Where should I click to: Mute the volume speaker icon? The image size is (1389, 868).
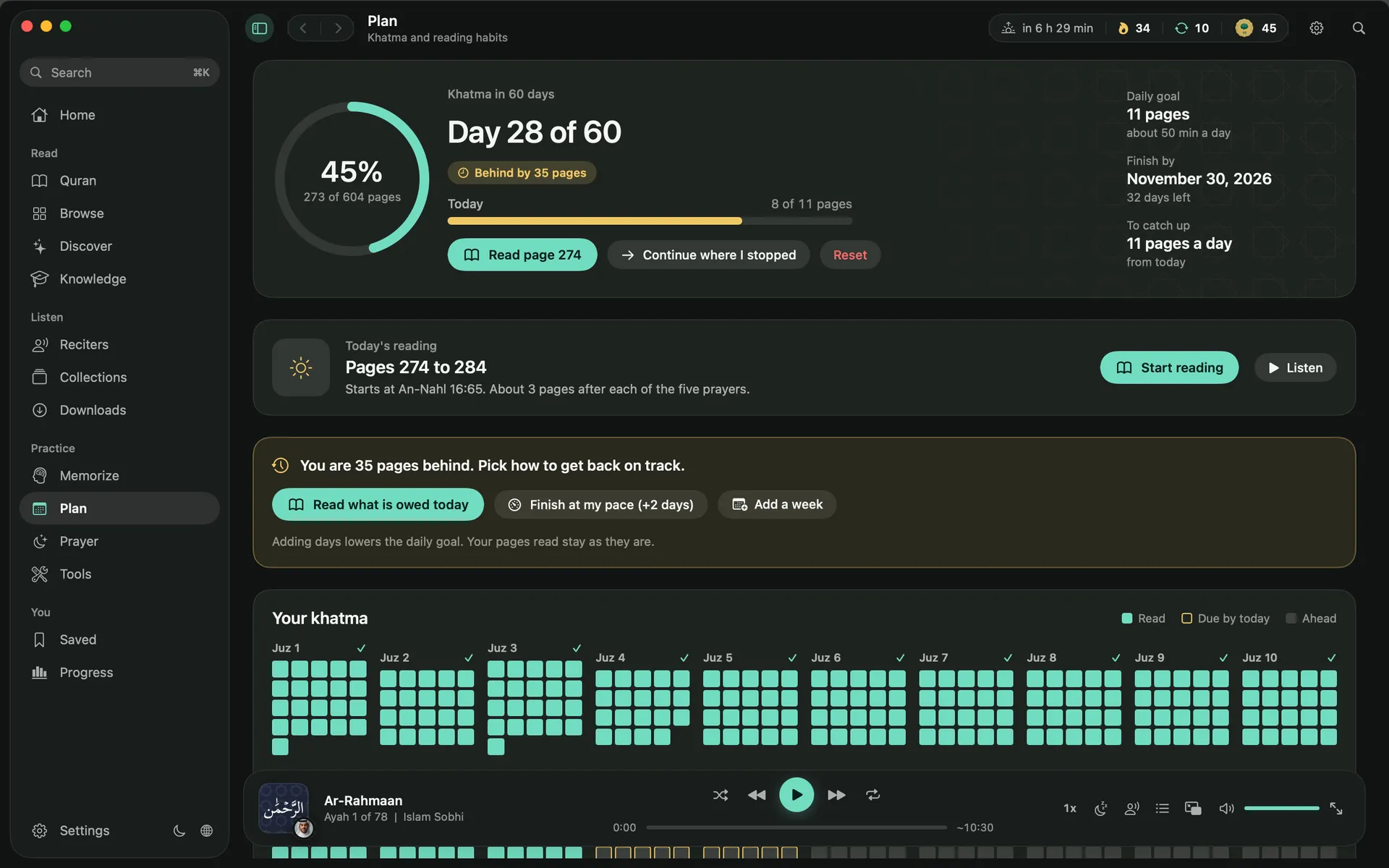[x=1226, y=809]
